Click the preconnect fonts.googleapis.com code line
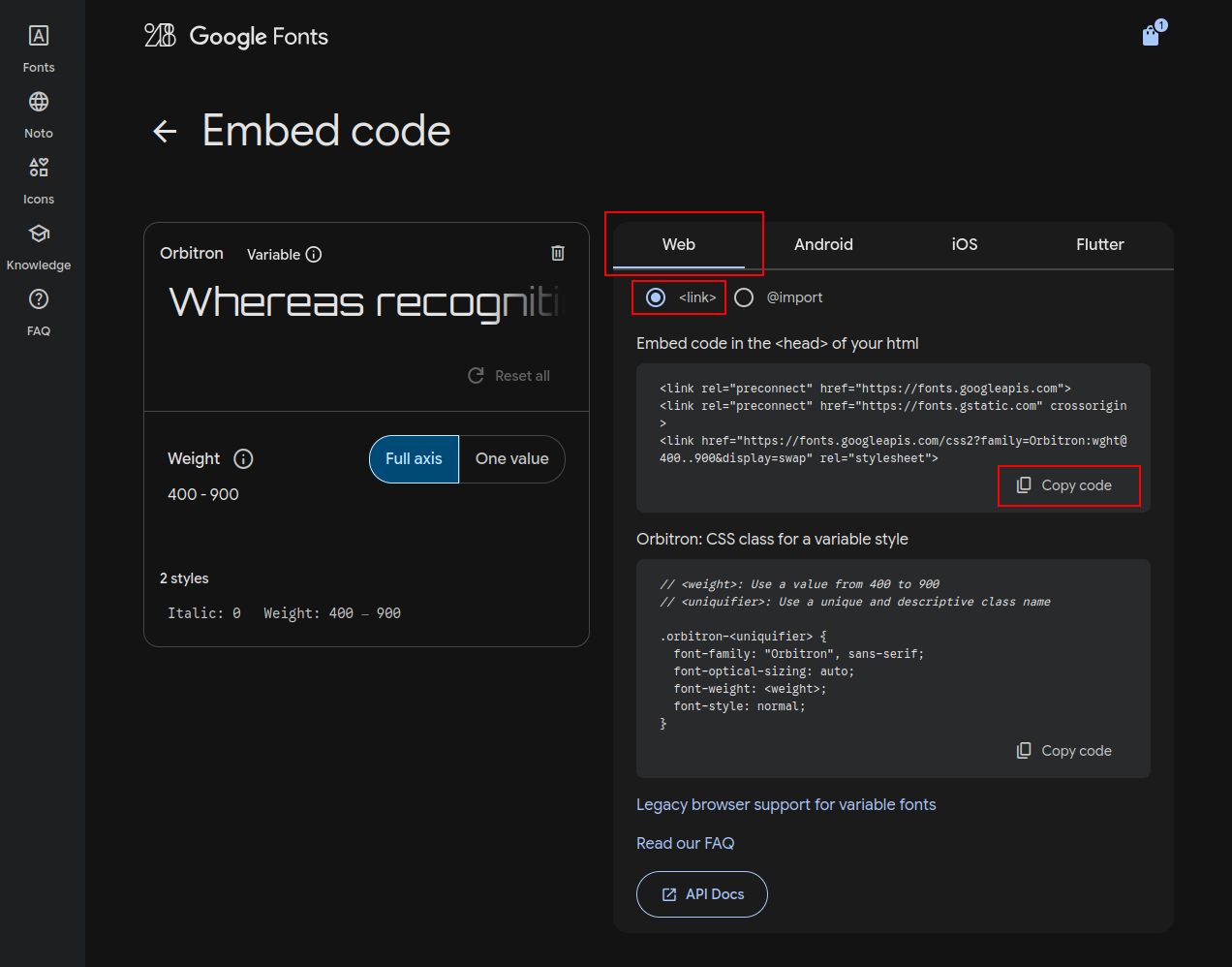1232x967 pixels. coord(865,389)
